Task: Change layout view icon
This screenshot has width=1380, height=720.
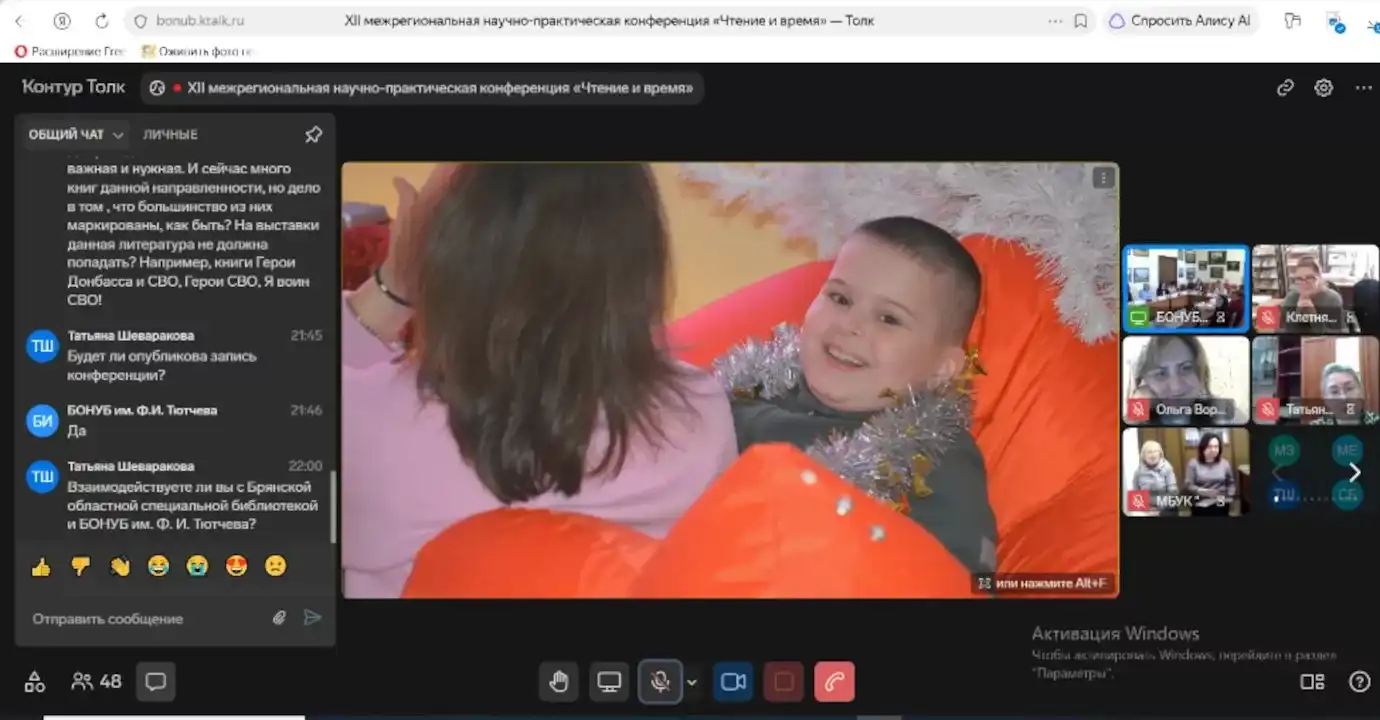Action: (1312, 682)
